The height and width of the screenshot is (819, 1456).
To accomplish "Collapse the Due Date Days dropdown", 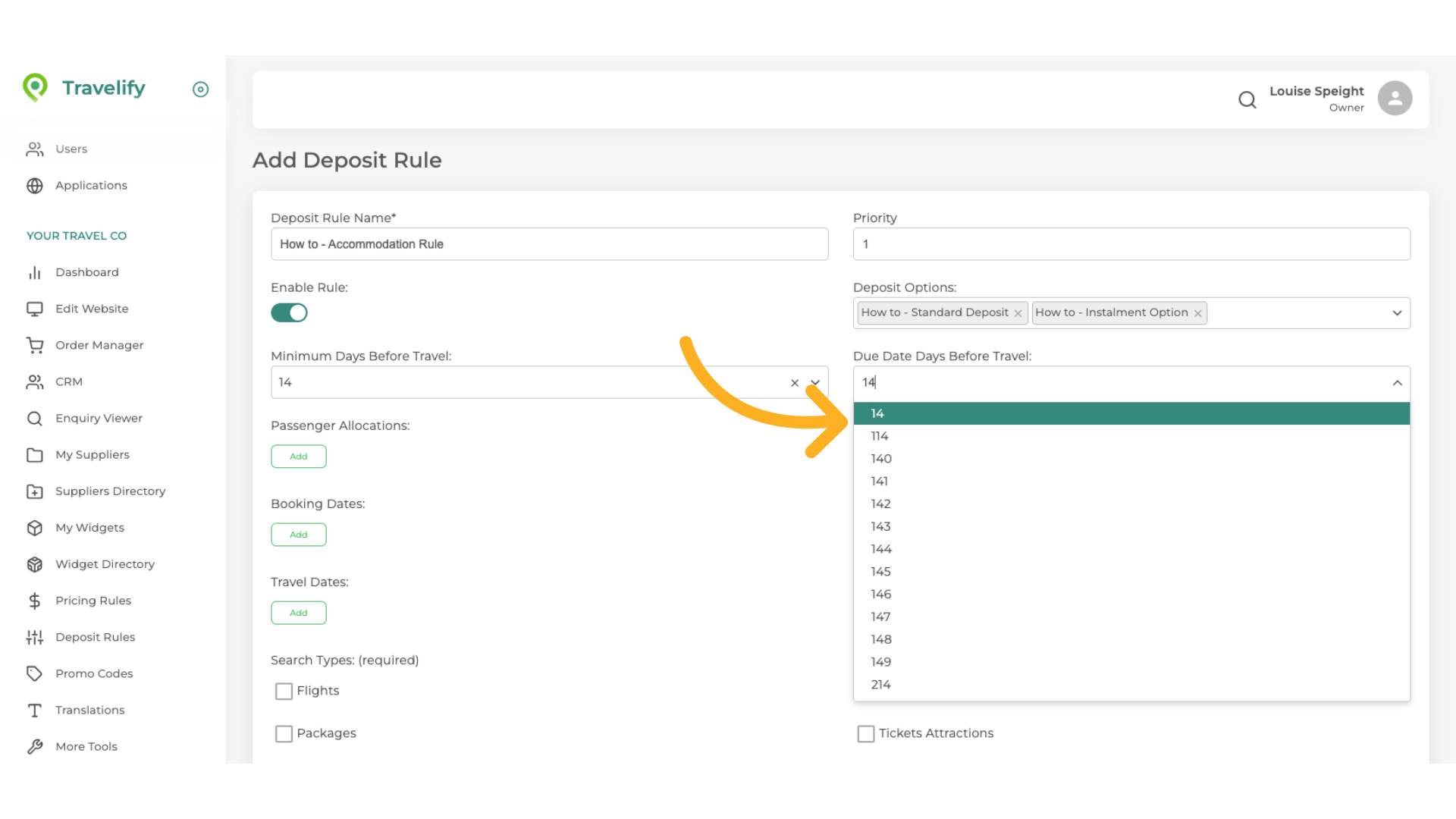I will pyautogui.click(x=1398, y=383).
